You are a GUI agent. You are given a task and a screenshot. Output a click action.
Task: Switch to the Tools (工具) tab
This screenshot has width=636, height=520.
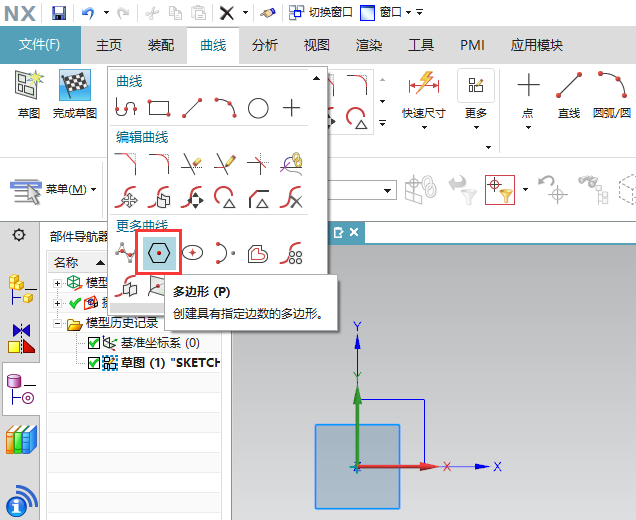tap(421, 45)
